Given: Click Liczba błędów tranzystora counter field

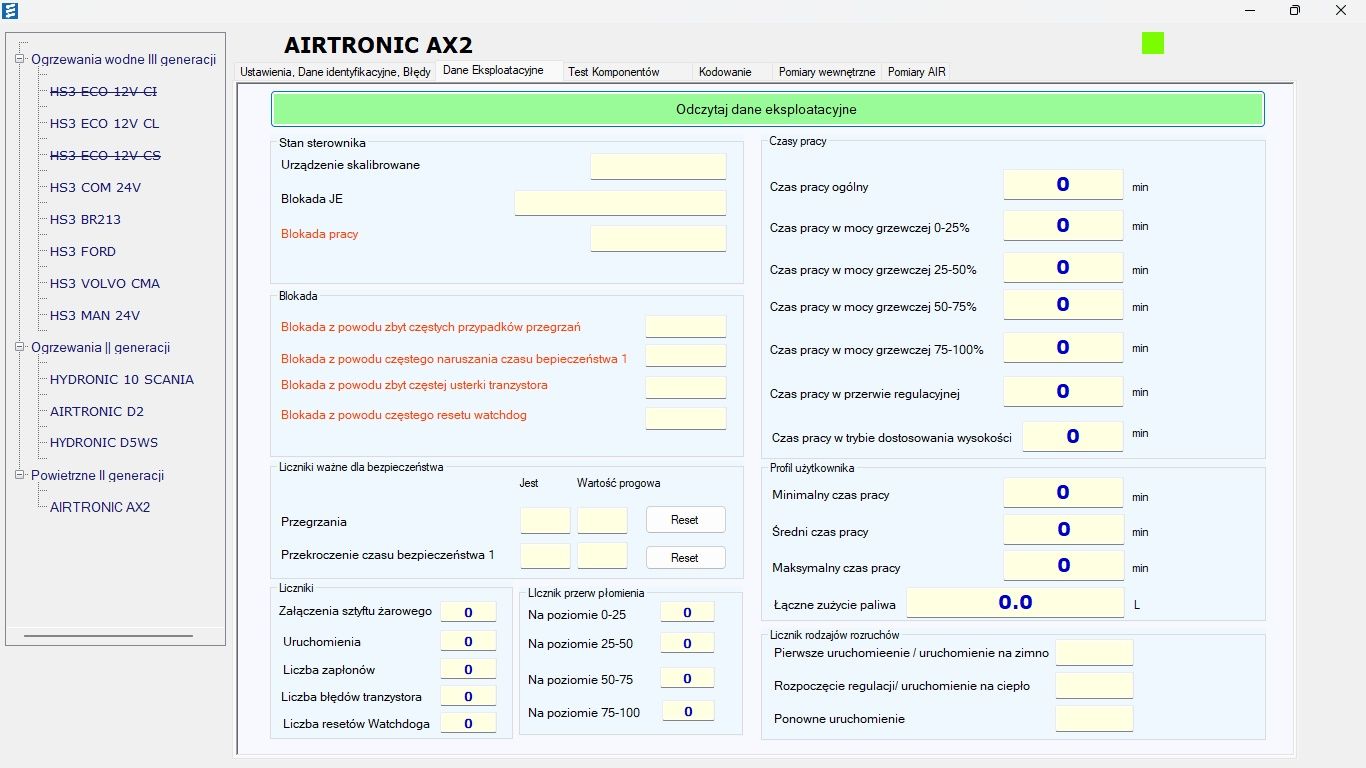Looking at the screenshot, I should [468, 696].
